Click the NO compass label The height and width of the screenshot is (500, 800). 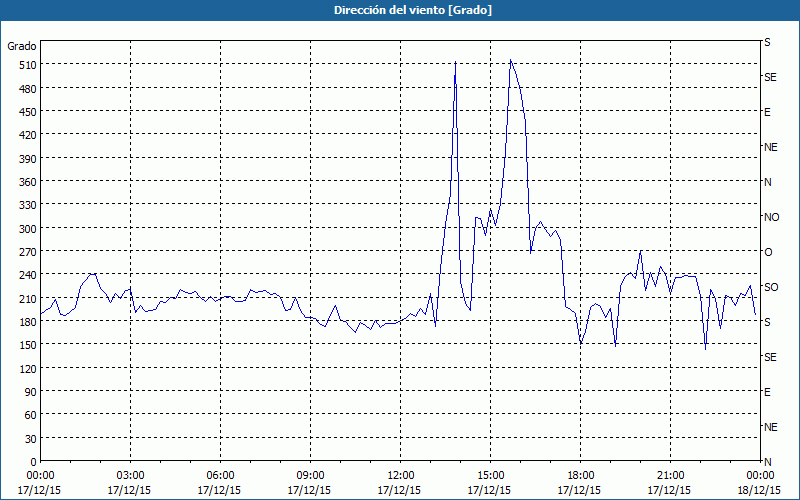pos(771,217)
